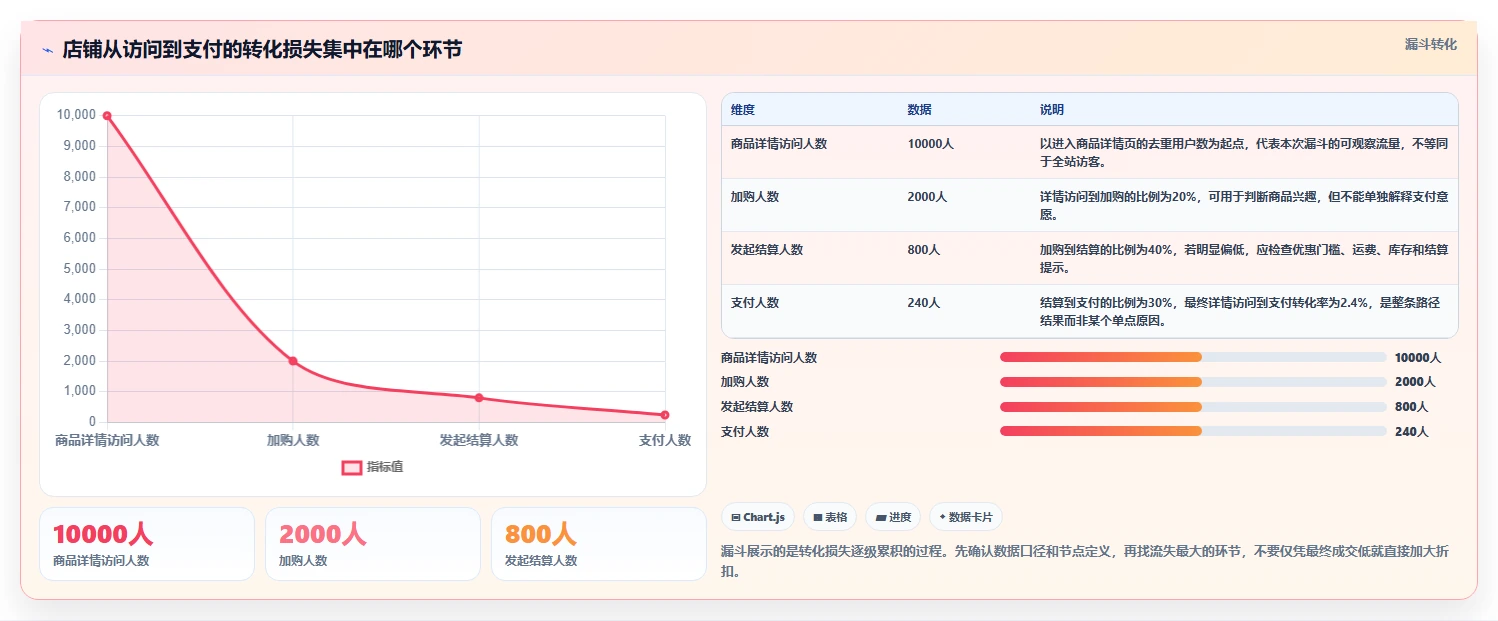This screenshot has height=621, width=1498.
Task: Select the 表格 chip
Action: (x=830, y=517)
